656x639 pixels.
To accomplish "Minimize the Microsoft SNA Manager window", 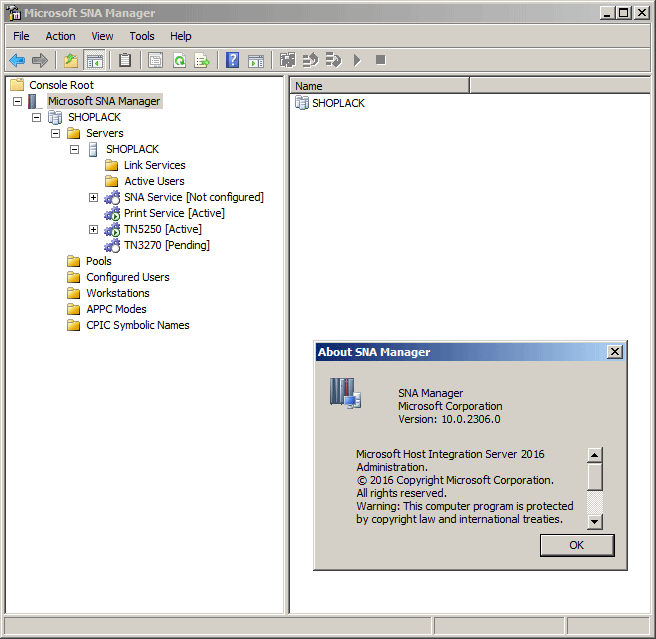I will pos(607,13).
